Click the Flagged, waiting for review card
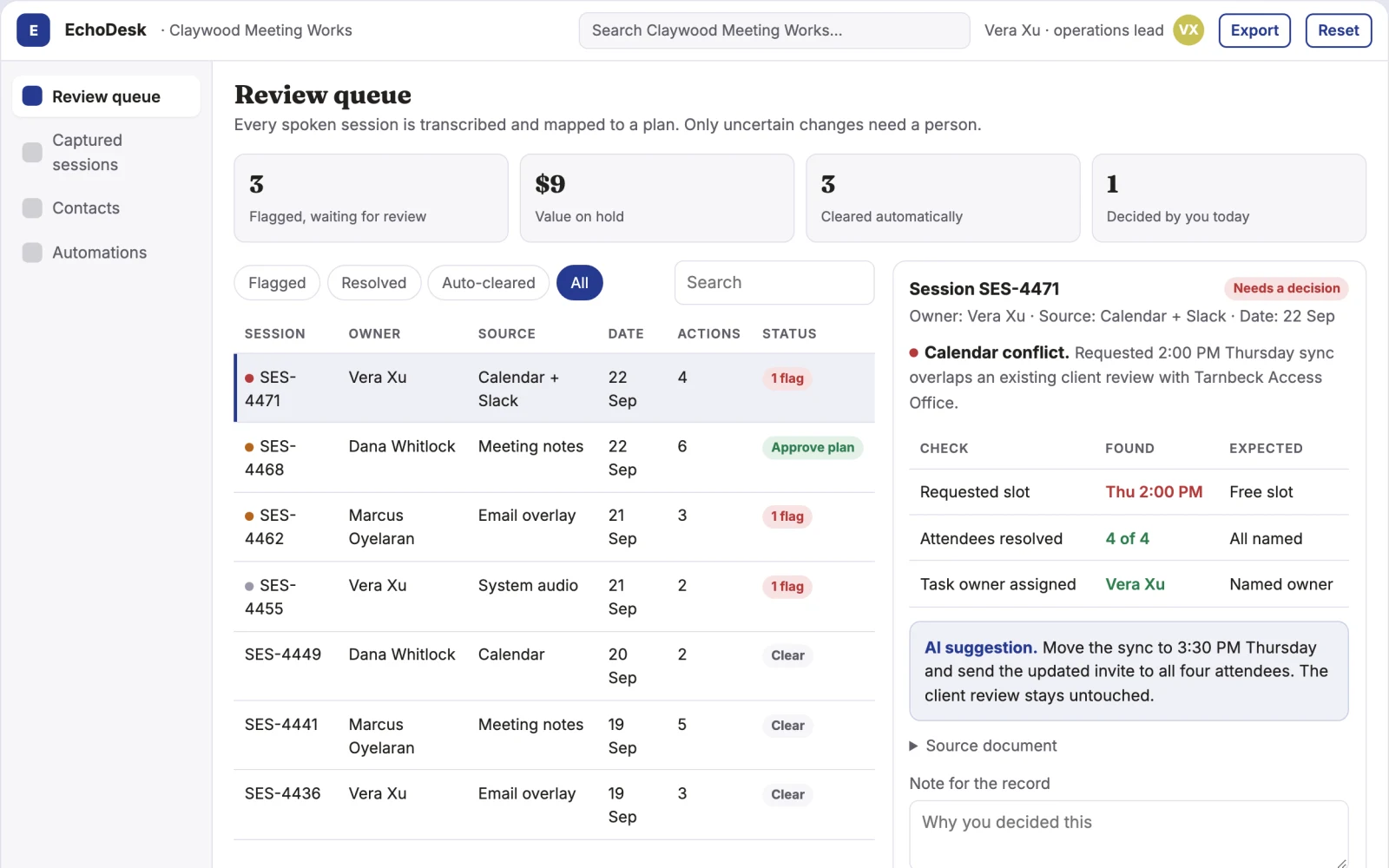 pos(371,198)
